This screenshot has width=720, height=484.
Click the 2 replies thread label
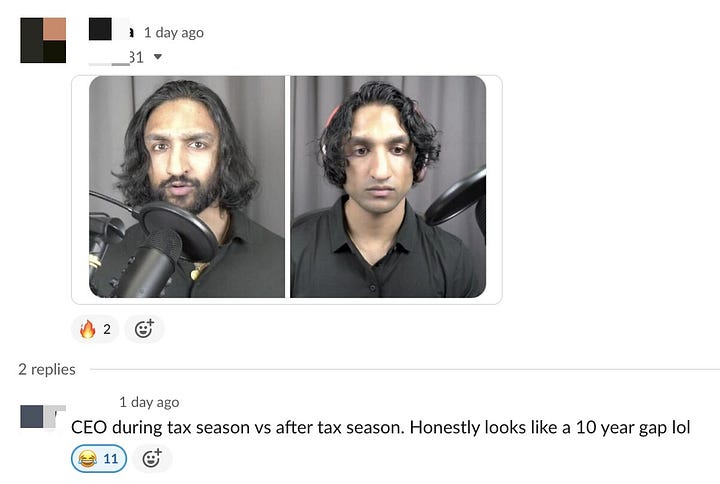click(x=47, y=369)
